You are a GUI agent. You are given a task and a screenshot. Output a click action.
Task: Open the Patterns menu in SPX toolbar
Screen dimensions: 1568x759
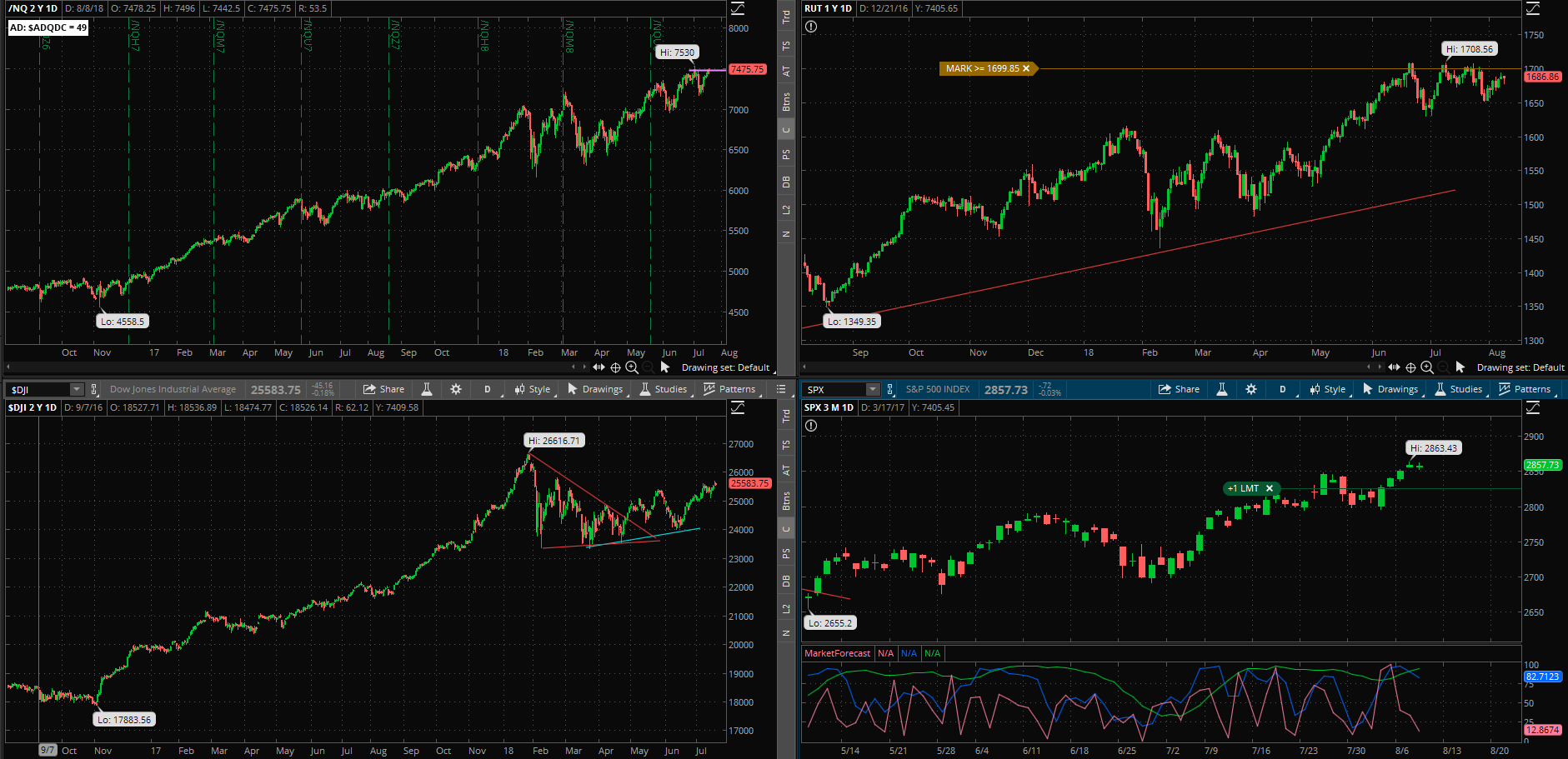[1525, 389]
